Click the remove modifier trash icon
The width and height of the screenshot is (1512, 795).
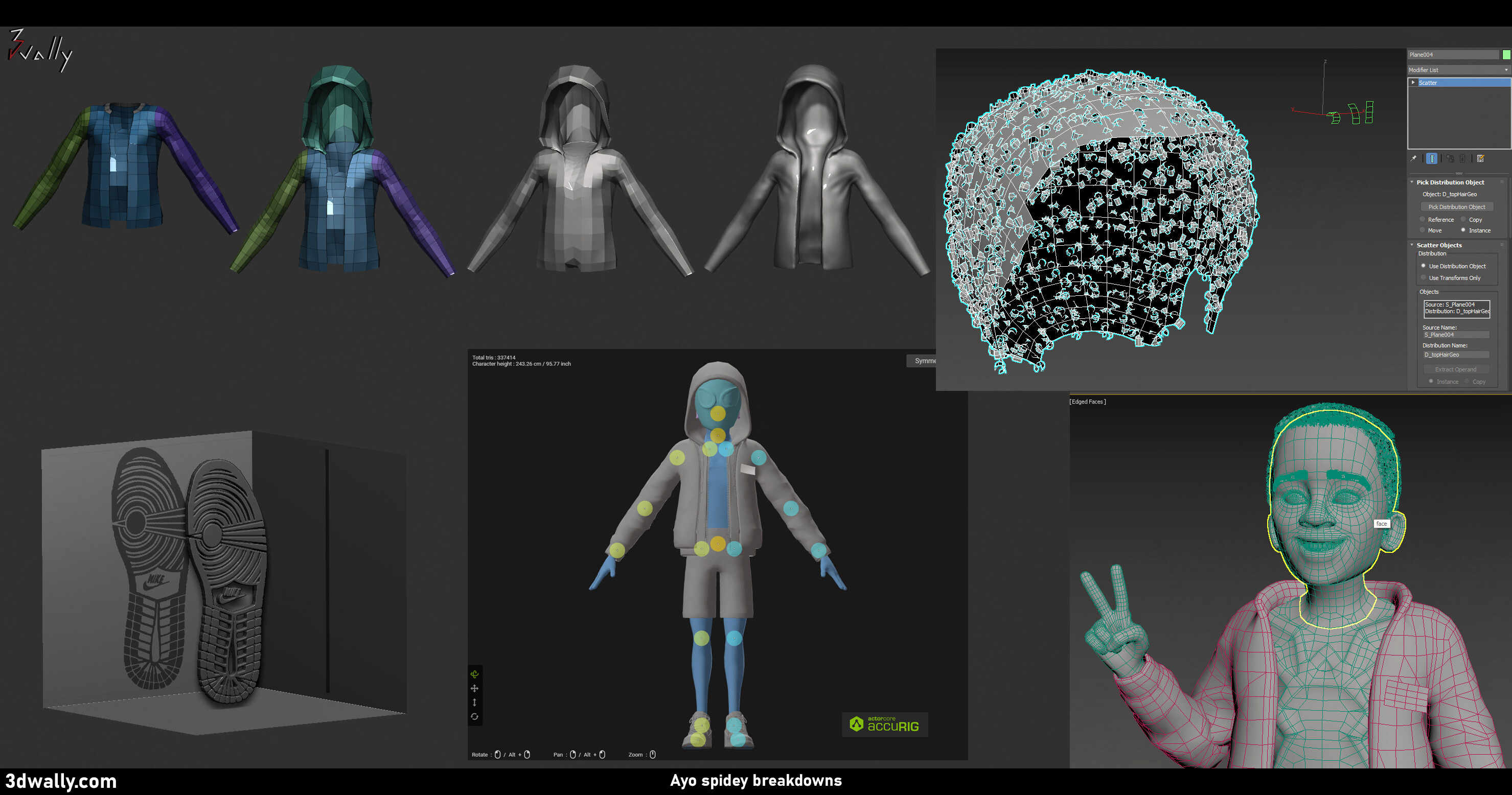(x=1463, y=158)
